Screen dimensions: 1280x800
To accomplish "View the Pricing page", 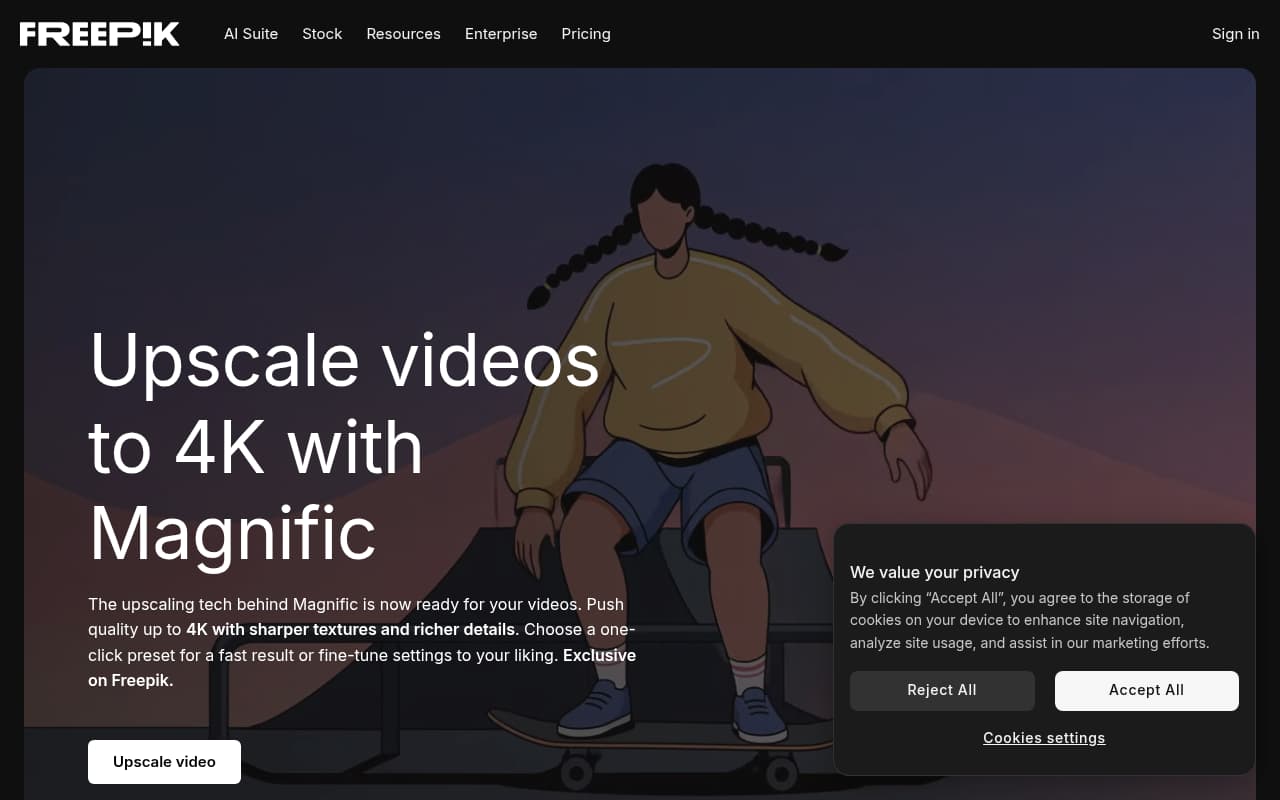I will (586, 33).
